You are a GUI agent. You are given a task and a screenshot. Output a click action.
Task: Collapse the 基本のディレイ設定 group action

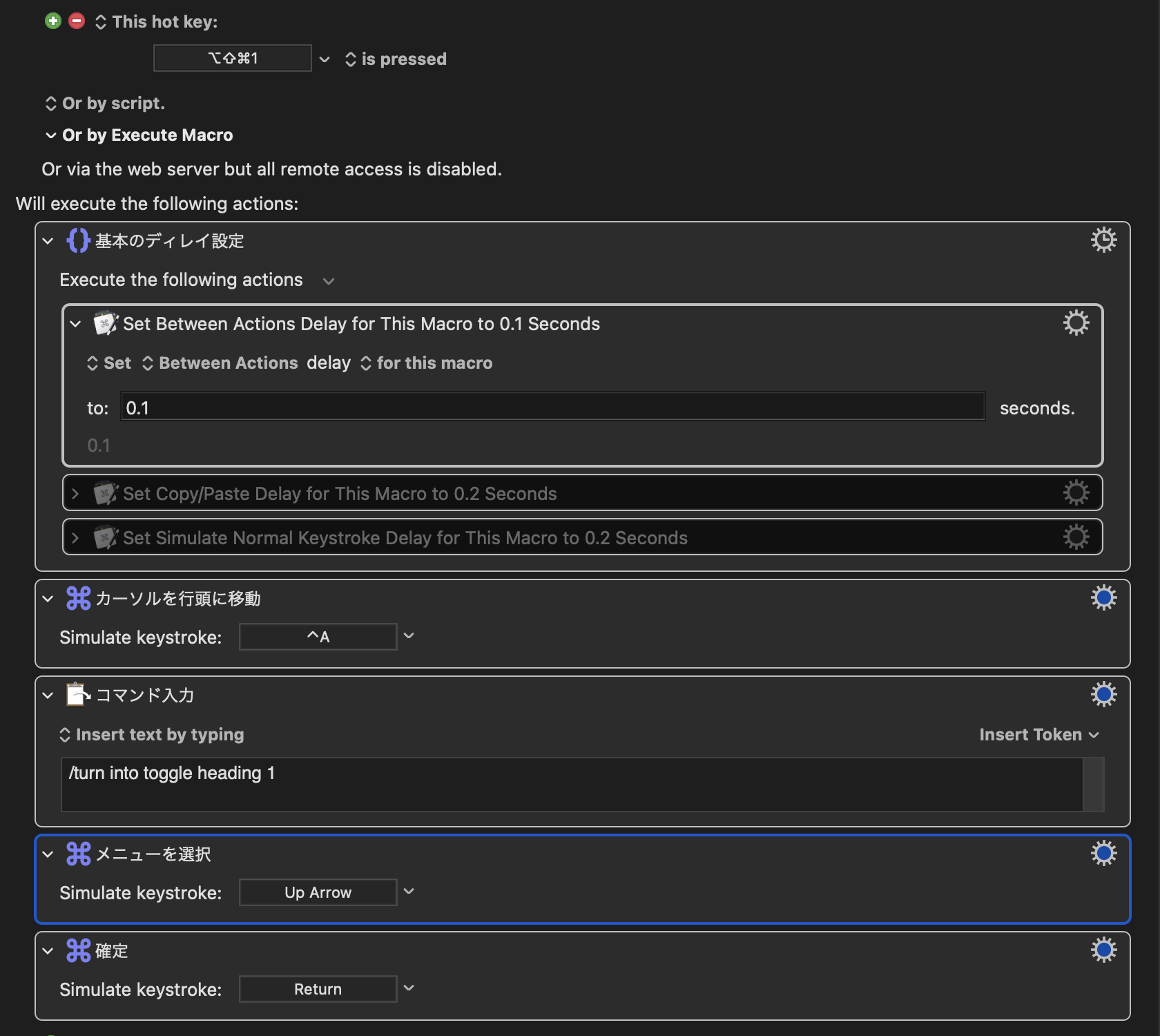(48, 241)
